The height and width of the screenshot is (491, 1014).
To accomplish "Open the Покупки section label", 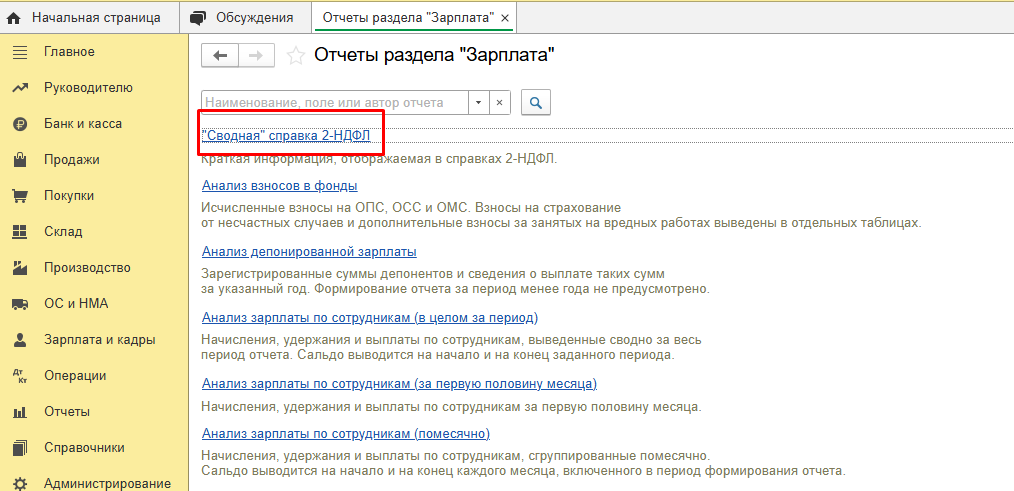I will [x=69, y=196].
